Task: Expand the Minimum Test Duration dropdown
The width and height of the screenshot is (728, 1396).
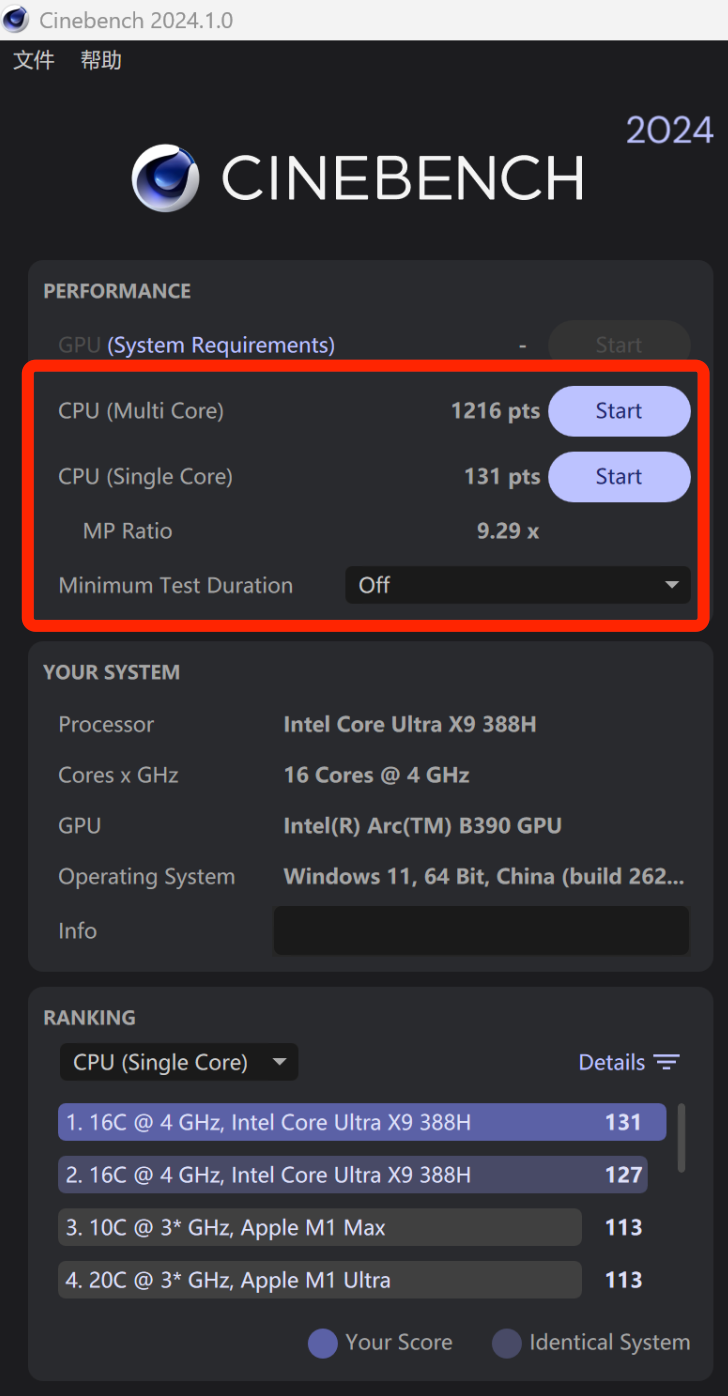Action: [518, 585]
